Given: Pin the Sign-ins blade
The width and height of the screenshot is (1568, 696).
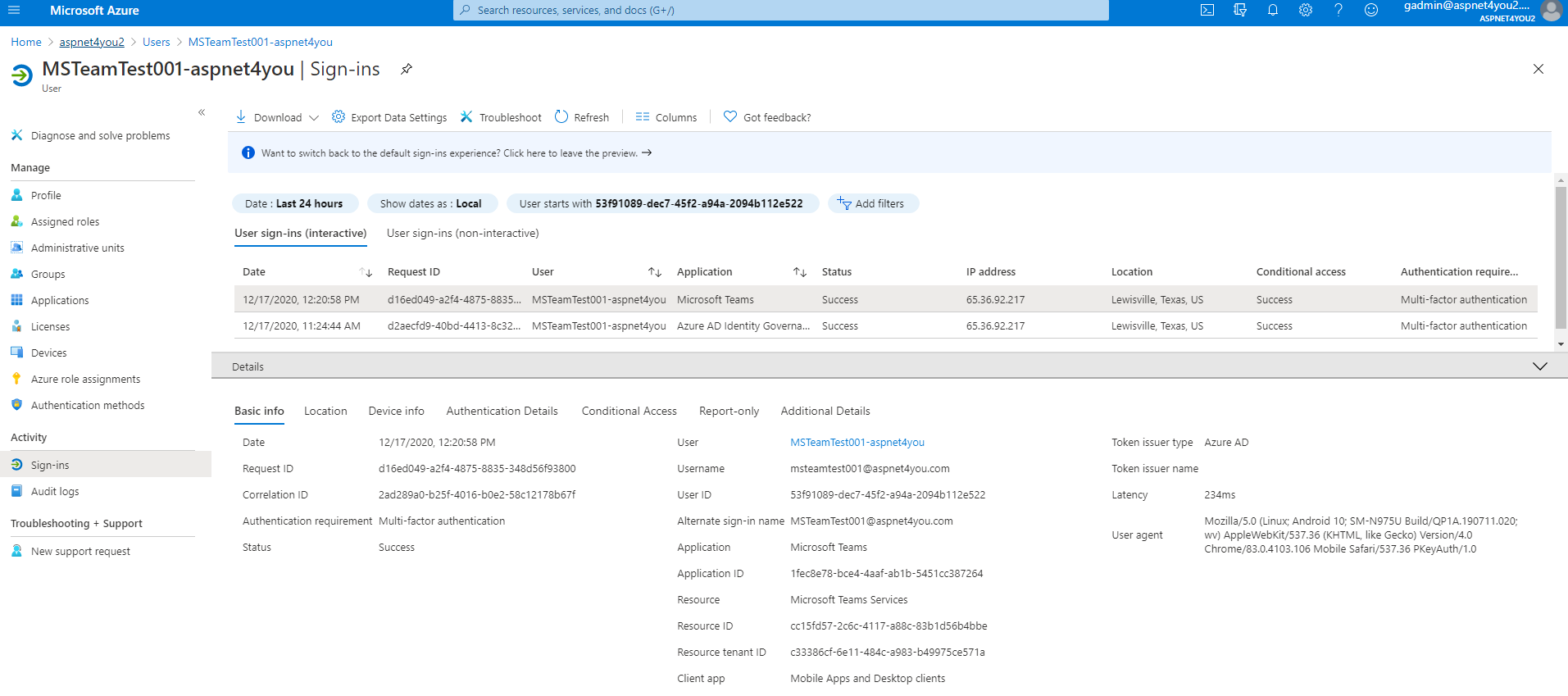Looking at the screenshot, I should coord(407,69).
